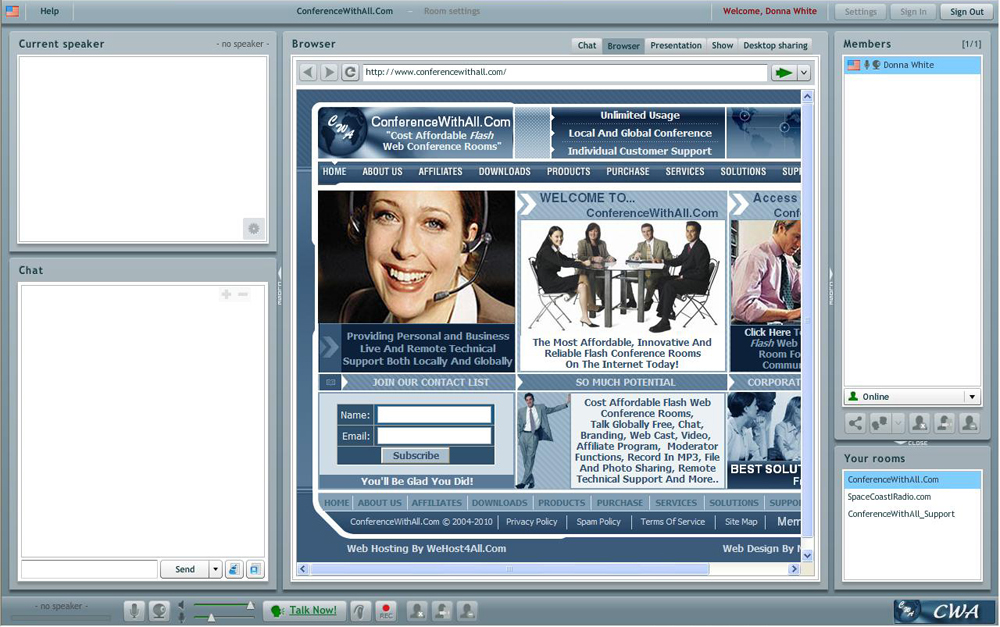
Task: Click the minus icon in Chat panel
Action: click(243, 294)
